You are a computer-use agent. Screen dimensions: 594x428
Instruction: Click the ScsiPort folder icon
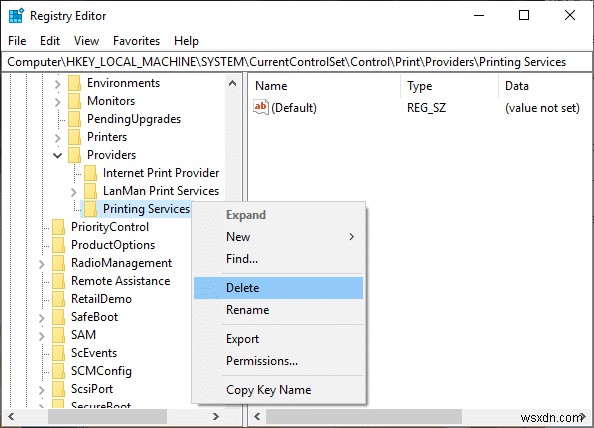58,389
